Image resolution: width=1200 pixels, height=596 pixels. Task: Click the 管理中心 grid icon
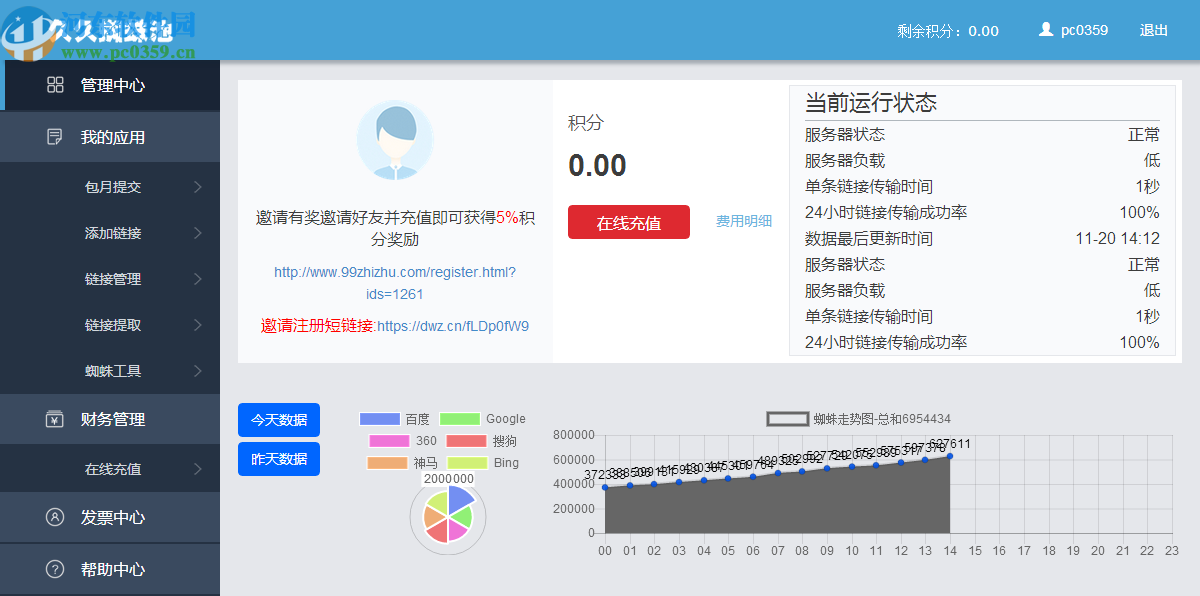tap(55, 85)
